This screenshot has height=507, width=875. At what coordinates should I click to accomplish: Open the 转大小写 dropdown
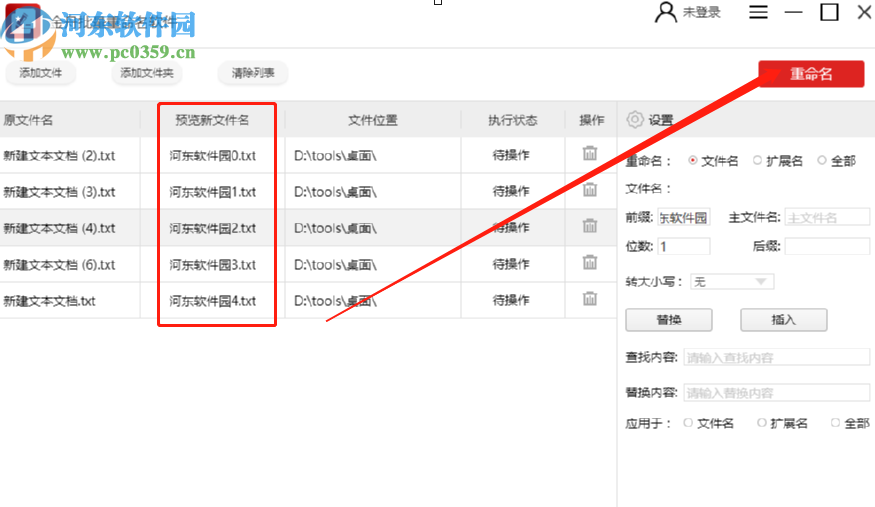[732, 282]
